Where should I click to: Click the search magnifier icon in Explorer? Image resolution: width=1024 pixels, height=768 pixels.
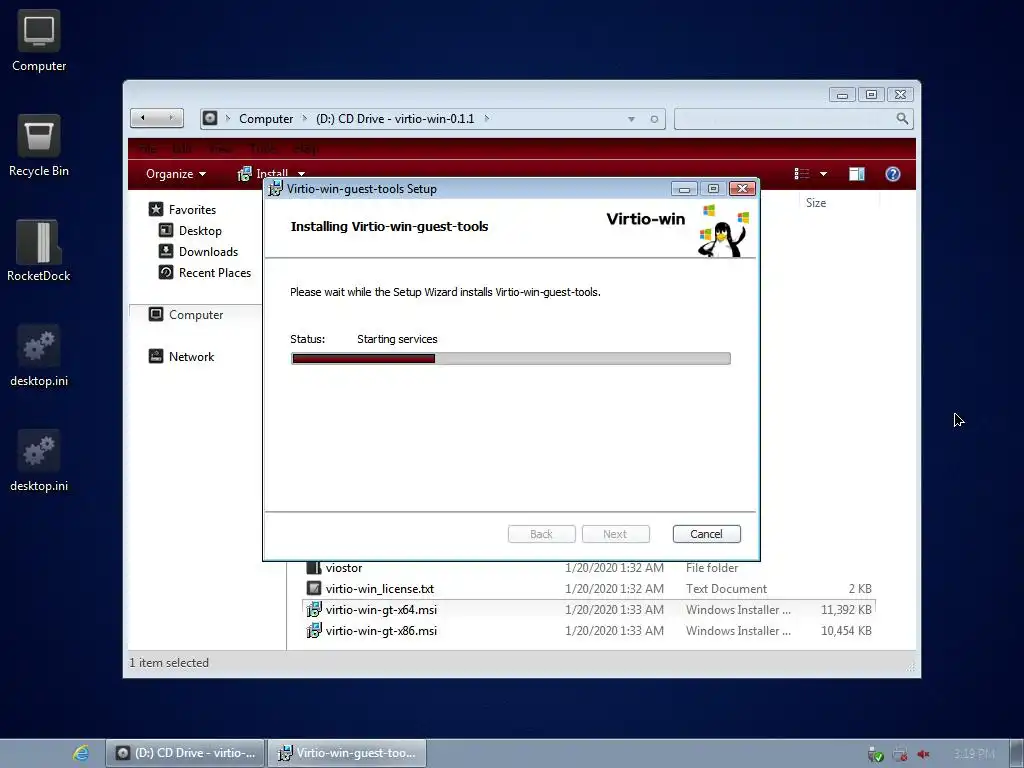[x=902, y=118]
